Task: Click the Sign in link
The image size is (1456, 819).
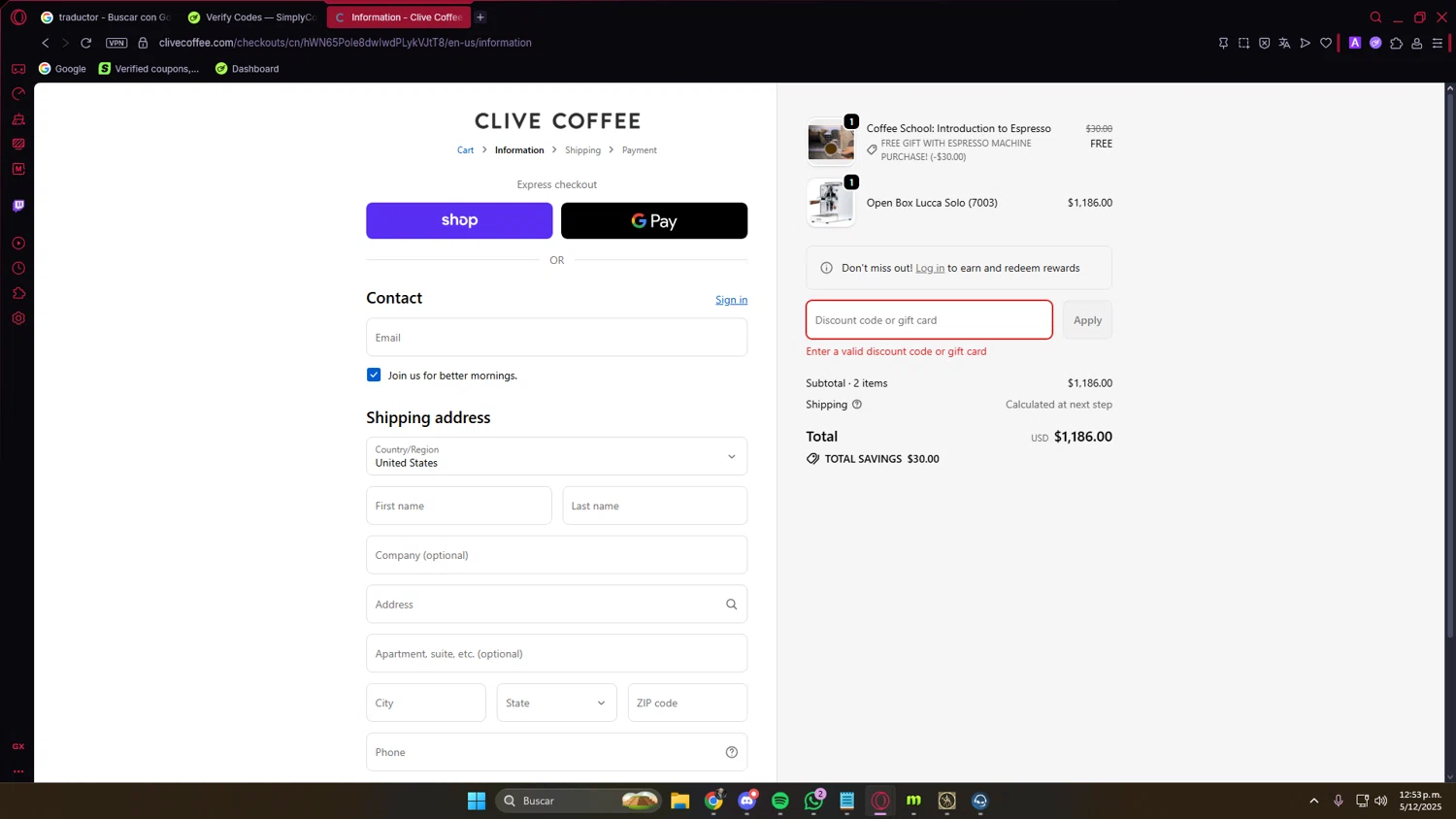Action: click(x=731, y=300)
